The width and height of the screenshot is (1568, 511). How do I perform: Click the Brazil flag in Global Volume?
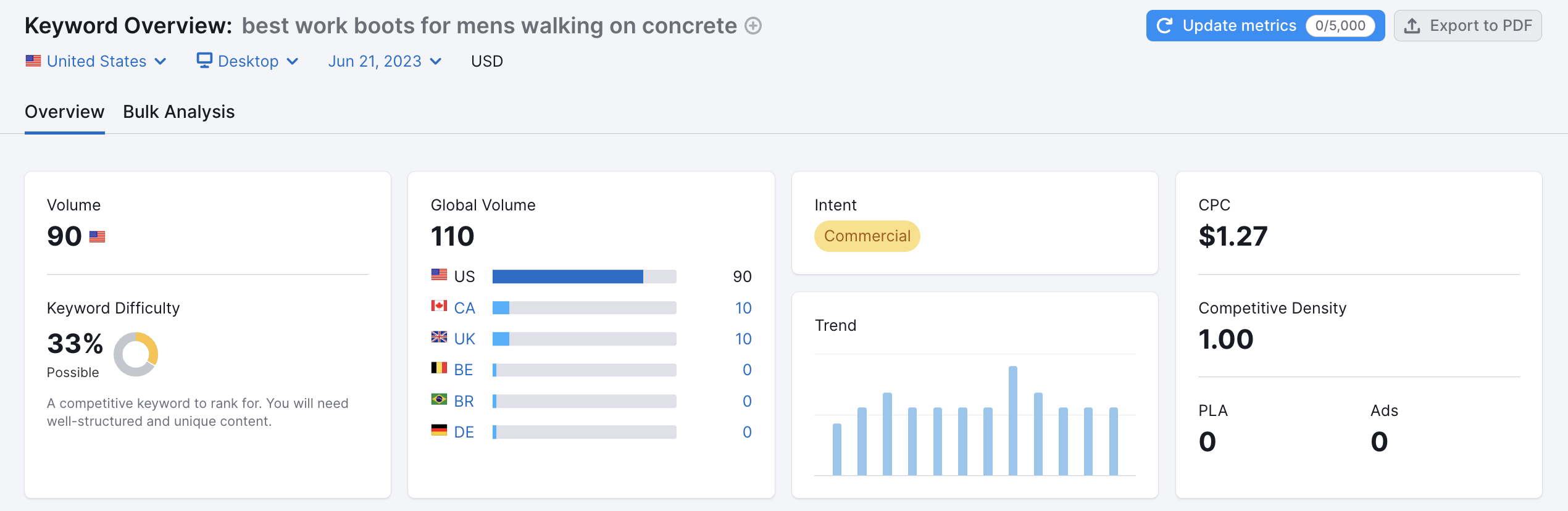click(x=439, y=400)
